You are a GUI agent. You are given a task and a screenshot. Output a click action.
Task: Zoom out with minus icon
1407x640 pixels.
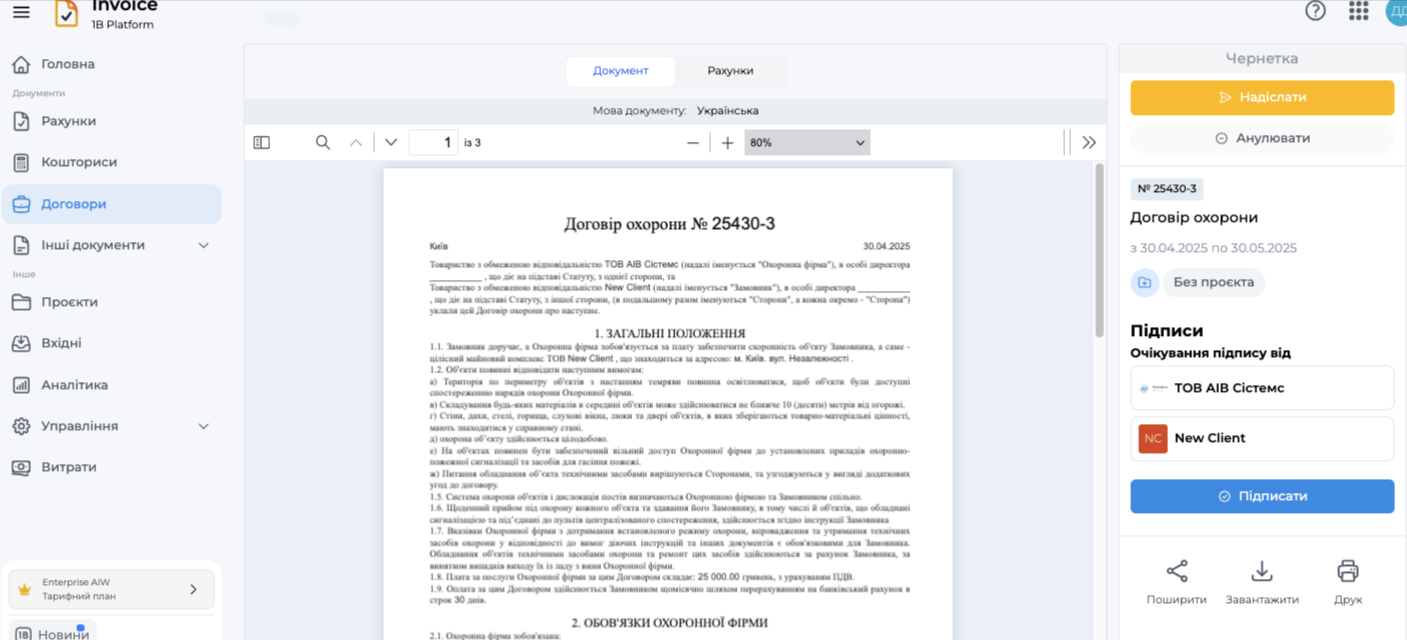(693, 143)
